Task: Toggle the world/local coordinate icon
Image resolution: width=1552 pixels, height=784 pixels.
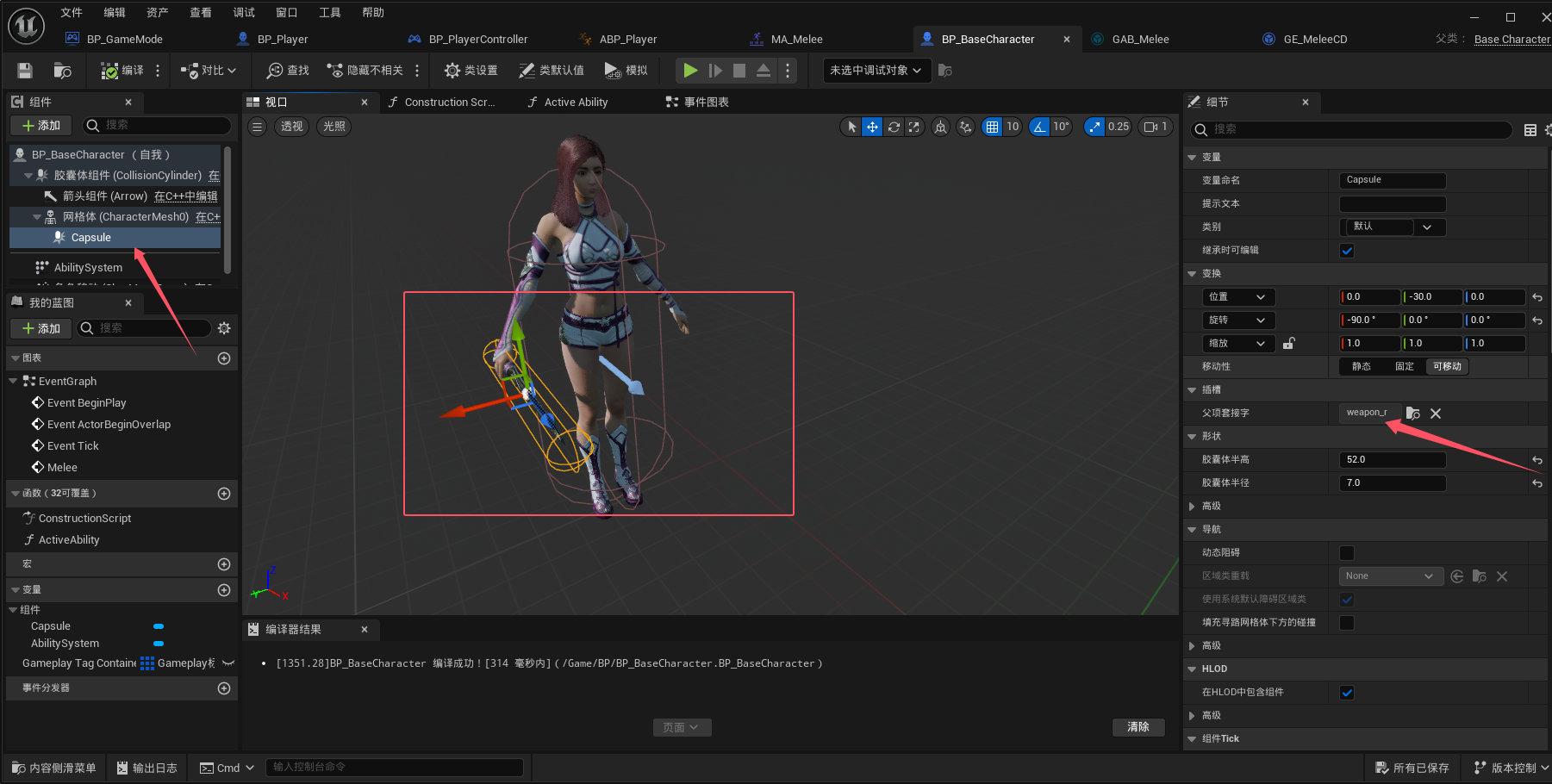Action: click(941, 127)
